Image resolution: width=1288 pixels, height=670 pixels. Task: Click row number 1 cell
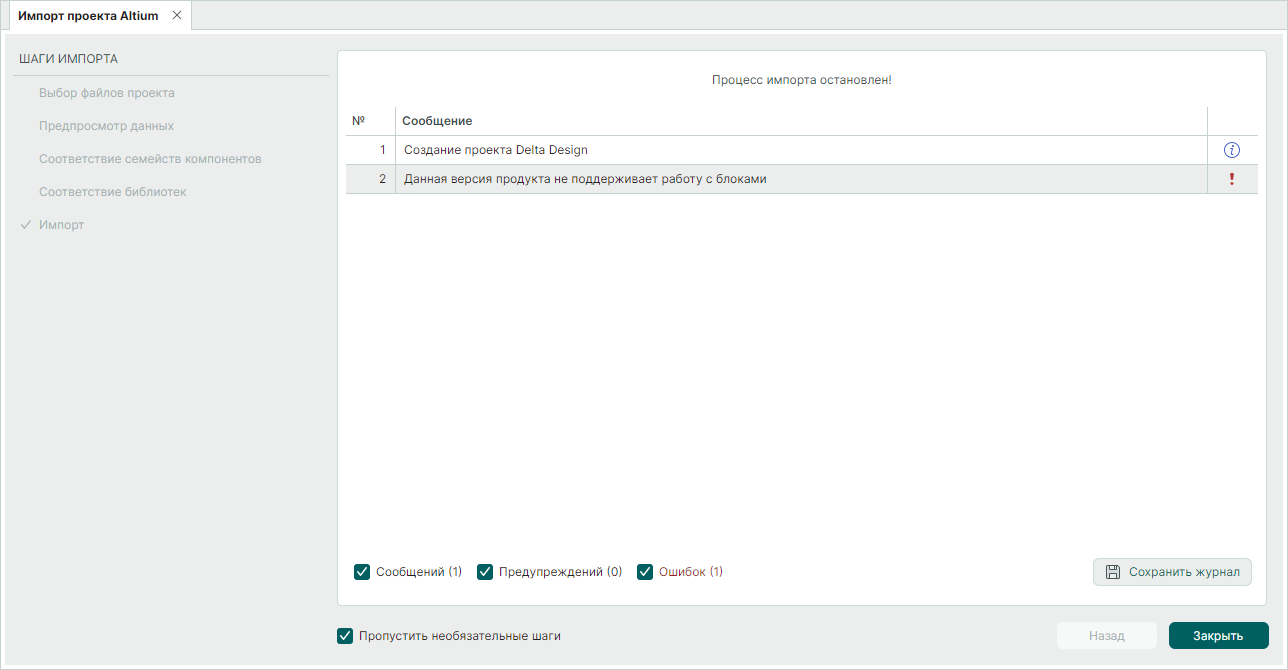371,150
